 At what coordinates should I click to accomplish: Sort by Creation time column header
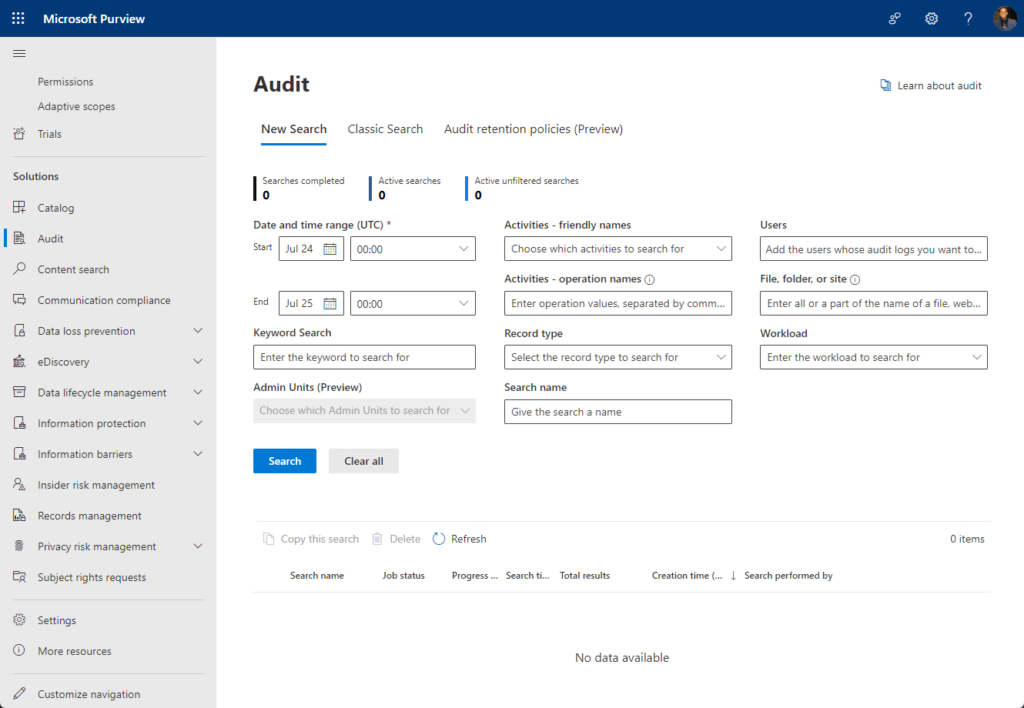tap(687, 575)
